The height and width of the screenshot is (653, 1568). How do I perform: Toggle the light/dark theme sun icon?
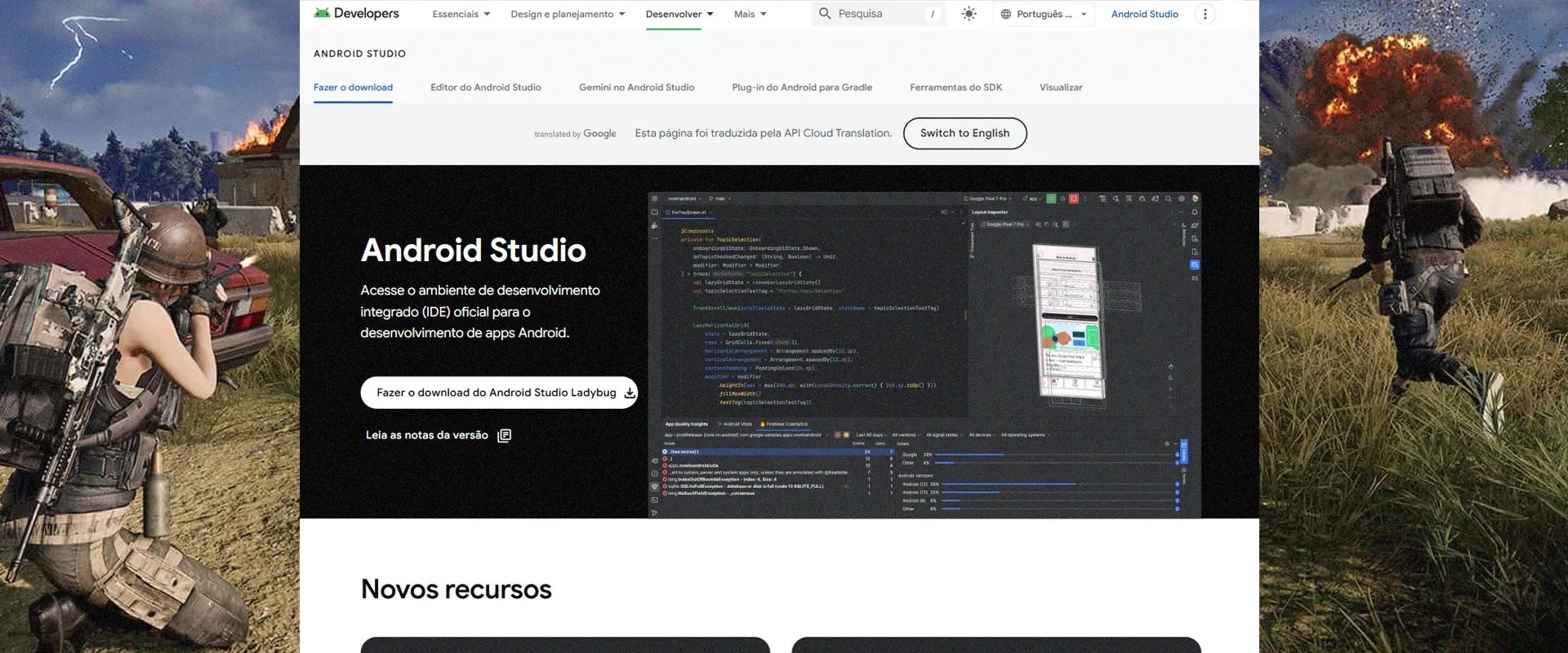point(969,14)
